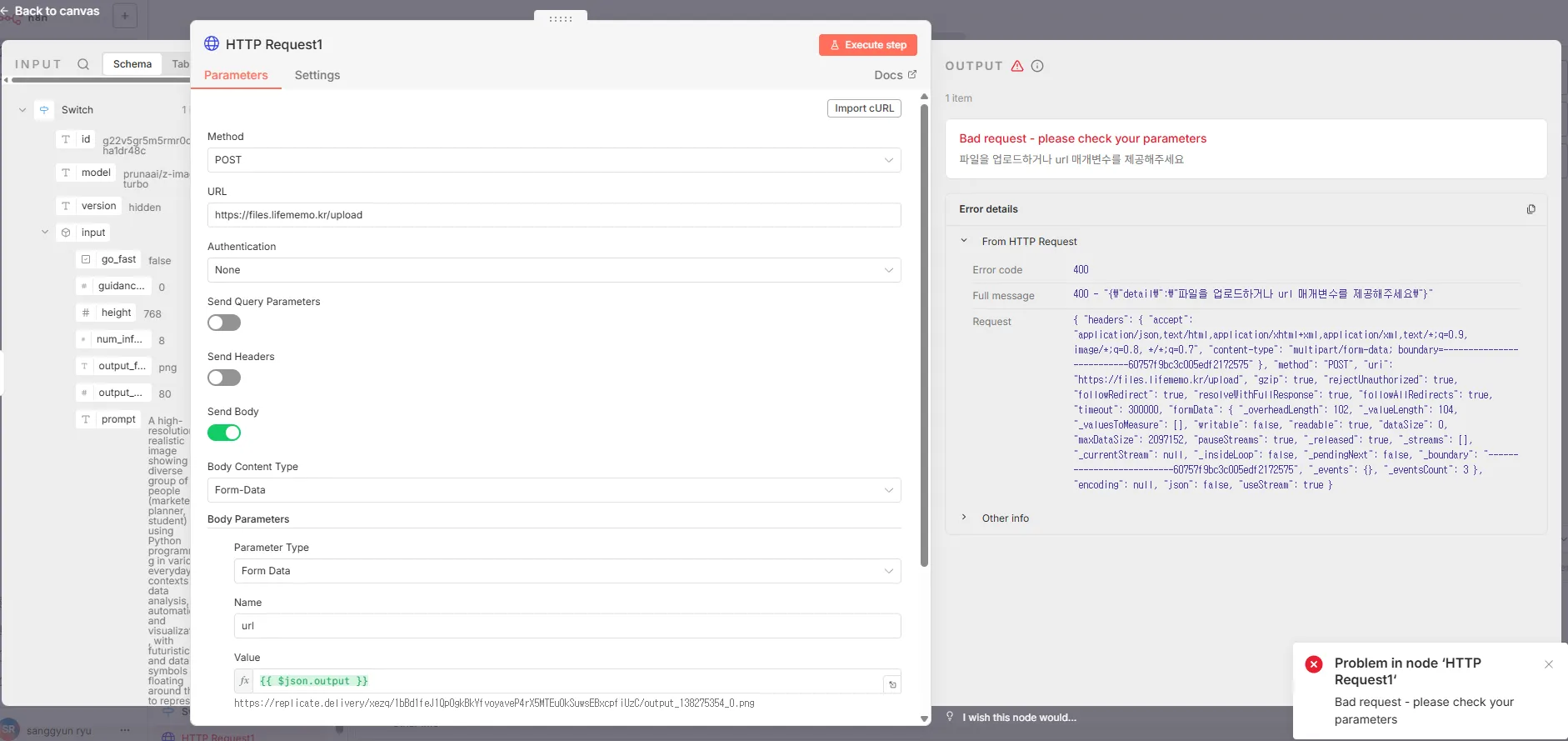
Task: Click the Import cURL button
Action: 864,108
